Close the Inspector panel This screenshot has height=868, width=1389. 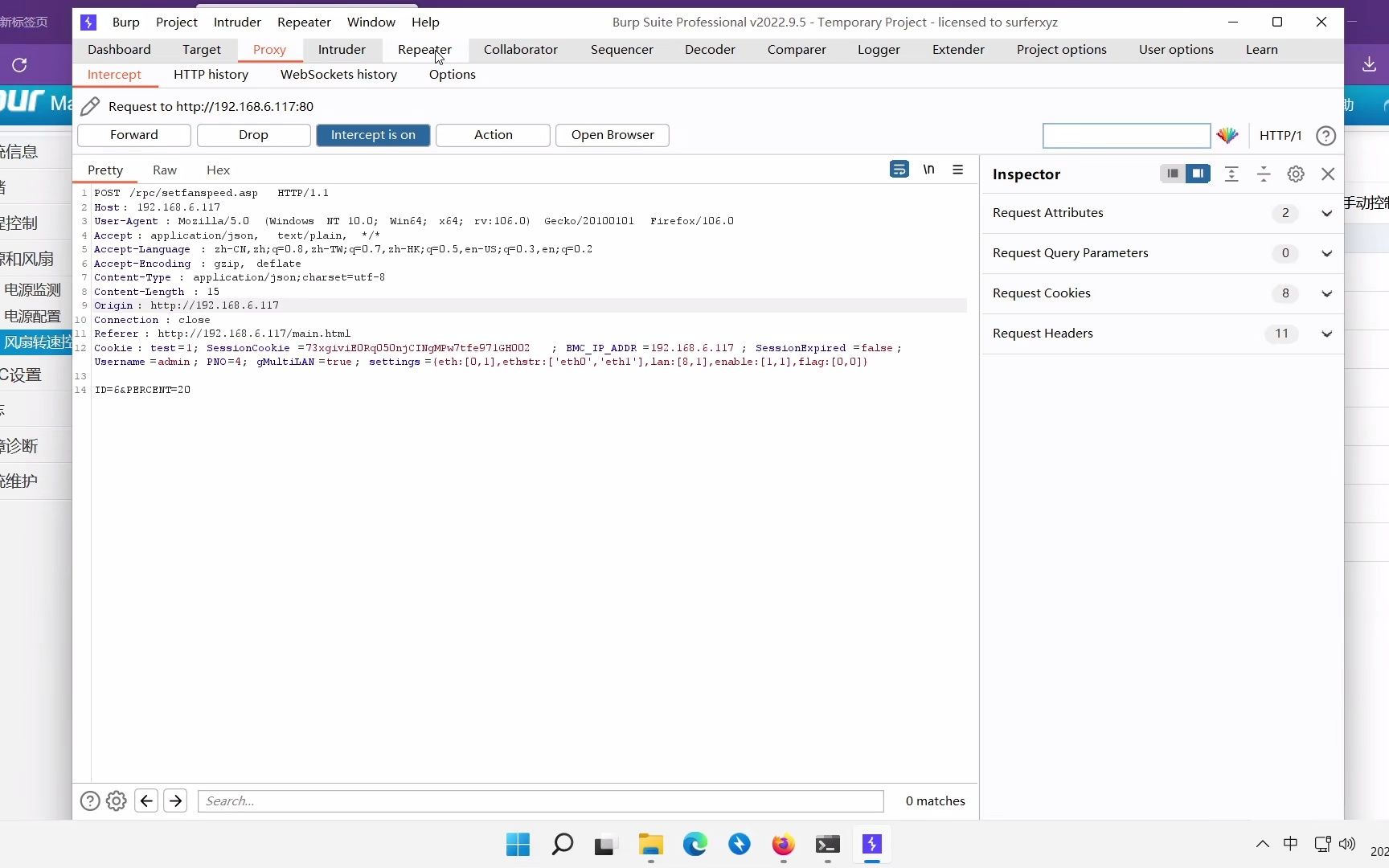[x=1328, y=174]
